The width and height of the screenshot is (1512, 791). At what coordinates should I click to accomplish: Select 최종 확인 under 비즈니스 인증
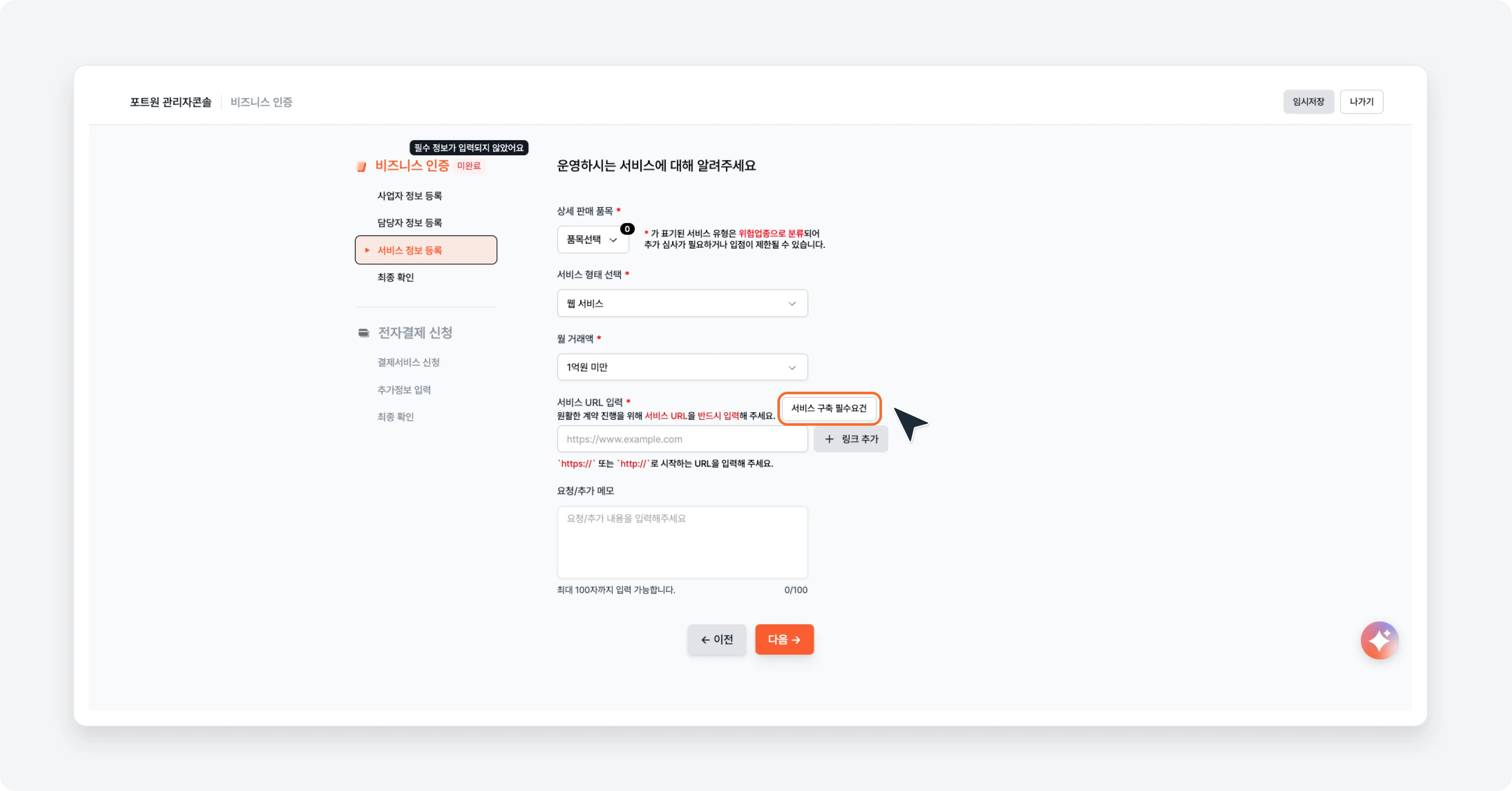(395, 277)
